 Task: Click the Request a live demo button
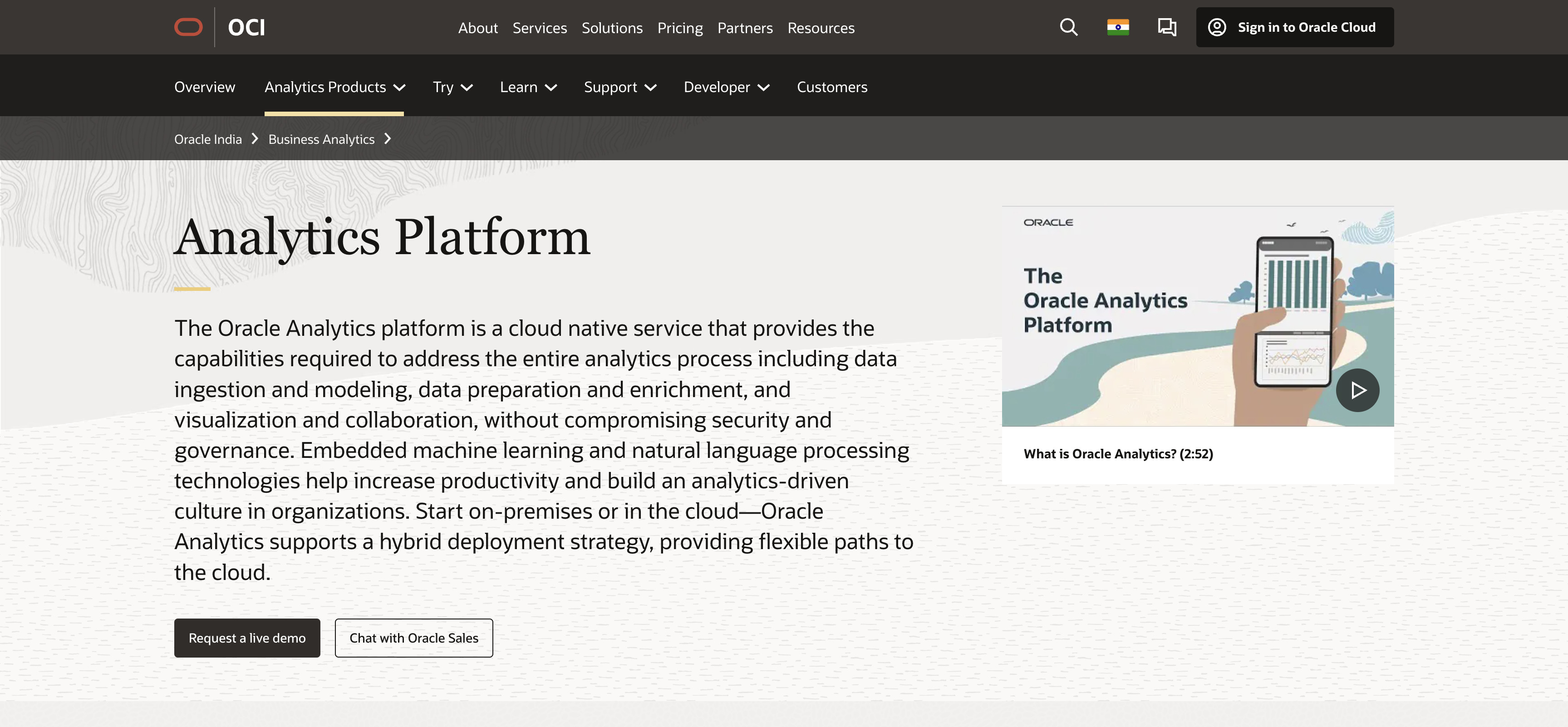coord(247,638)
